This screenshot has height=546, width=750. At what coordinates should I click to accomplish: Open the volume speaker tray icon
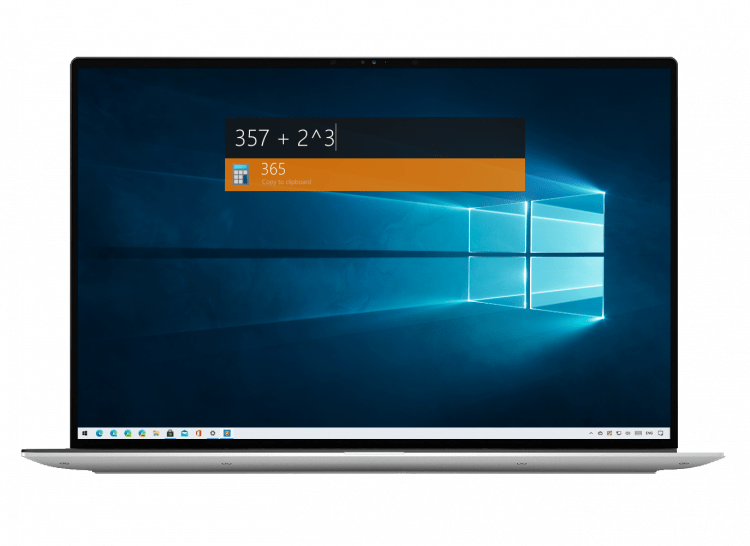[x=628, y=433]
